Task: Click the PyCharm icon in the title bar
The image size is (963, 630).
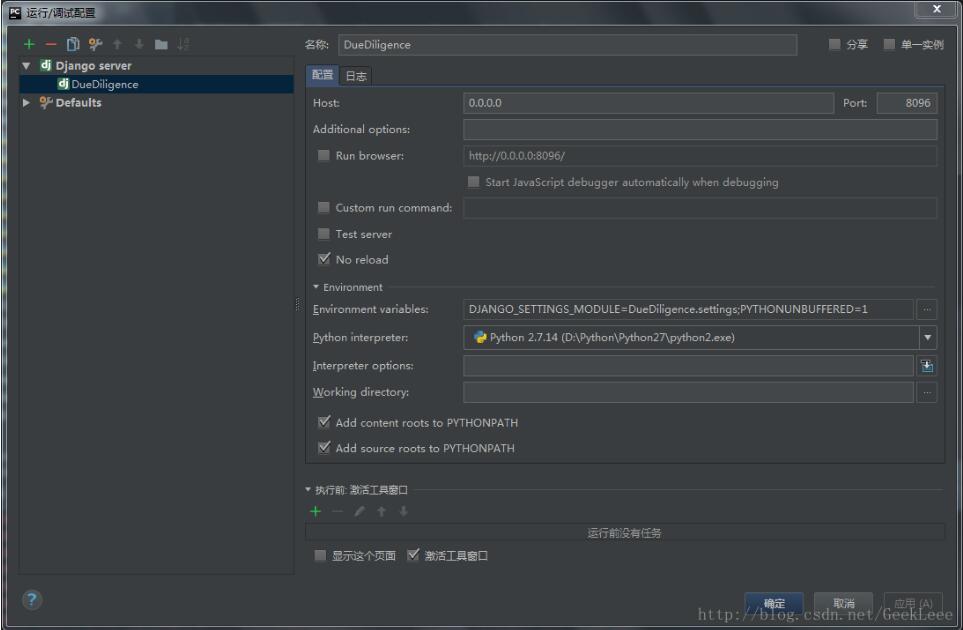Action: pyautogui.click(x=15, y=12)
